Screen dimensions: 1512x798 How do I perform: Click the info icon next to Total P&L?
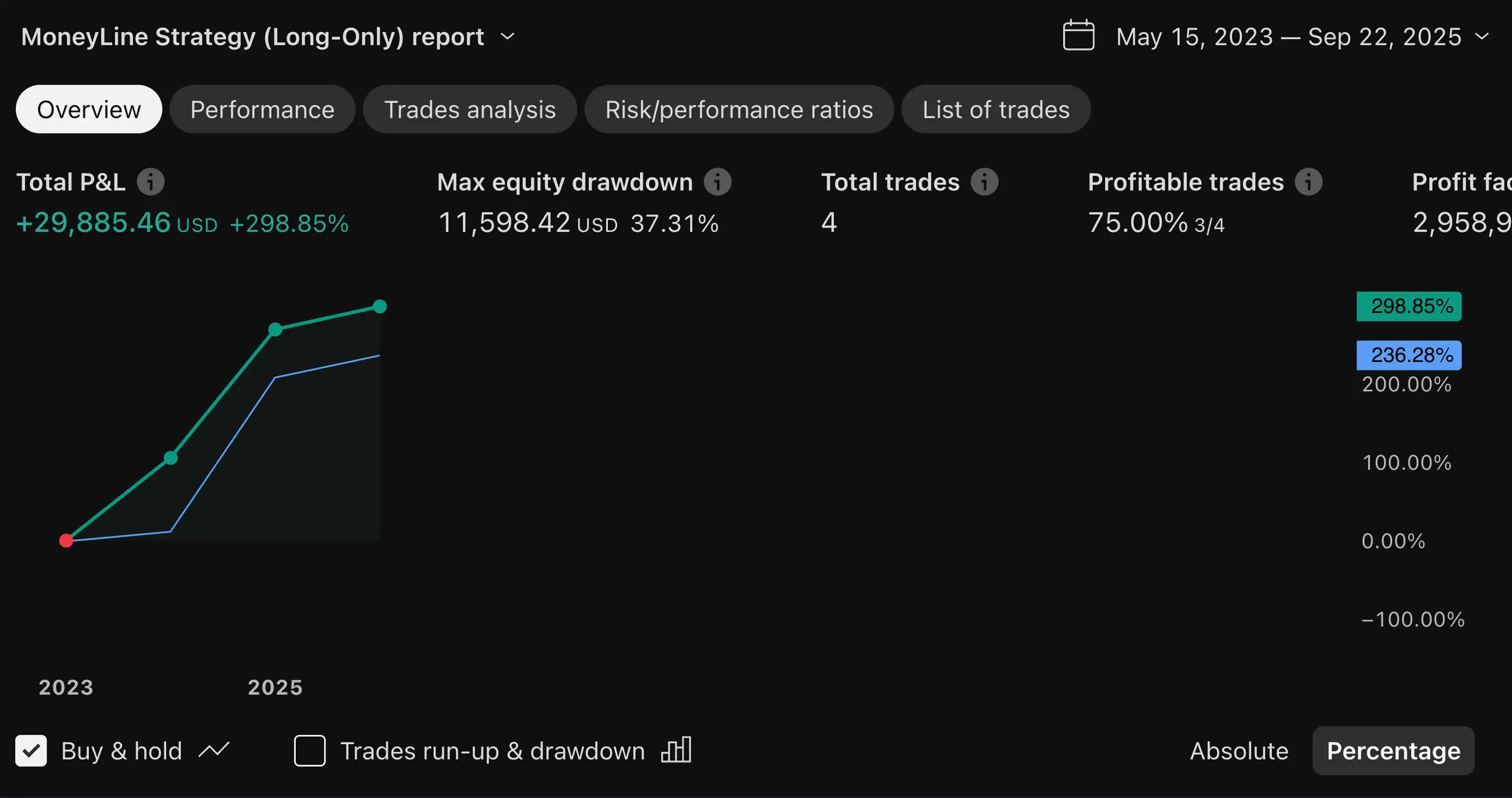point(151,182)
